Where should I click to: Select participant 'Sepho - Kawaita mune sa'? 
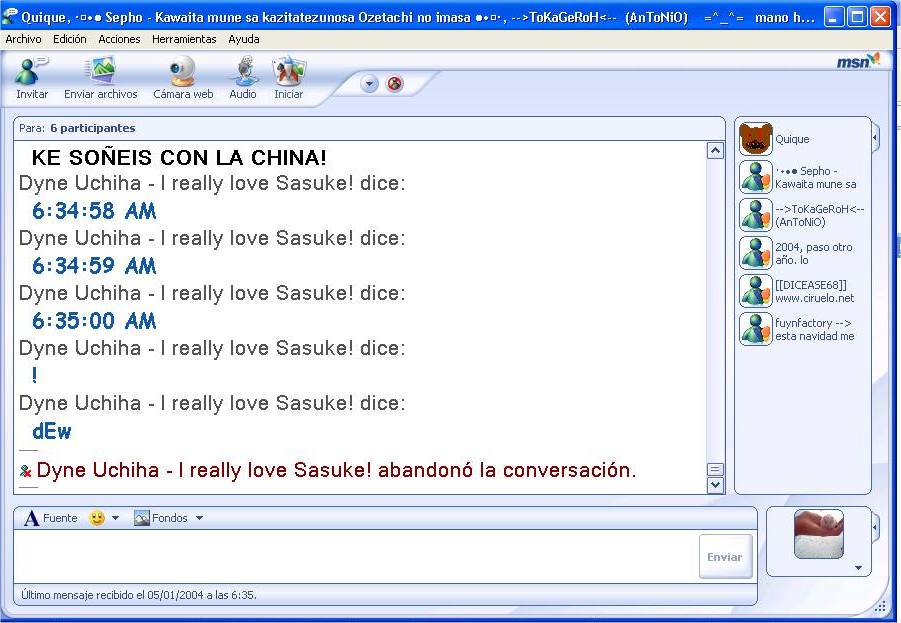815,178
